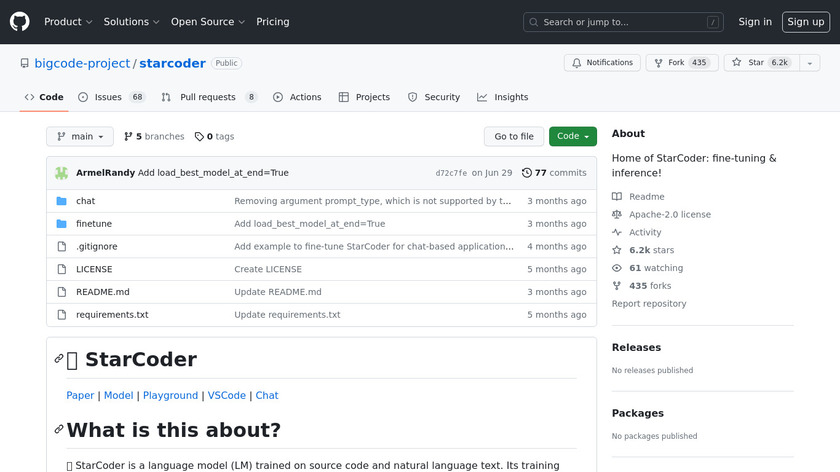
Task: Open the green Code dropdown
Action: pyautogui.click(x=572, y=137)
